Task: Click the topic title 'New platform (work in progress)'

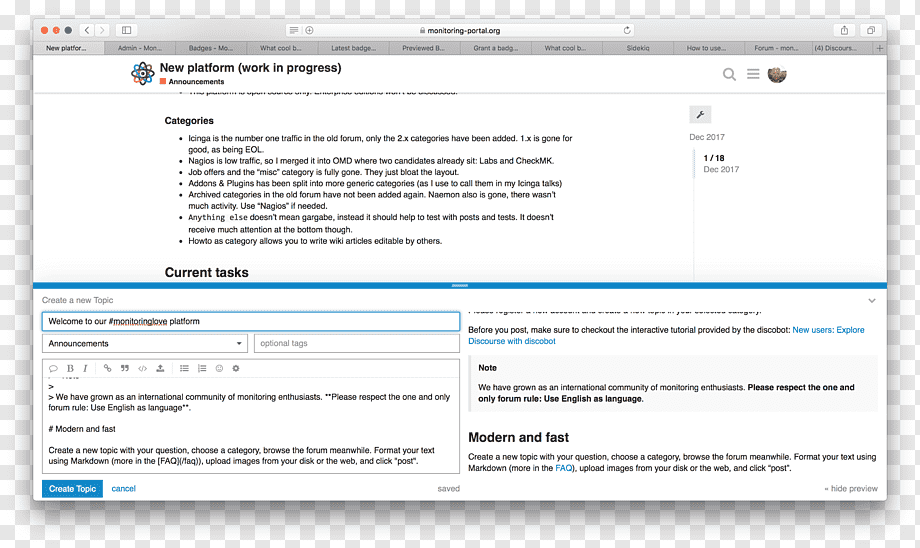Action: pos(251,67)
